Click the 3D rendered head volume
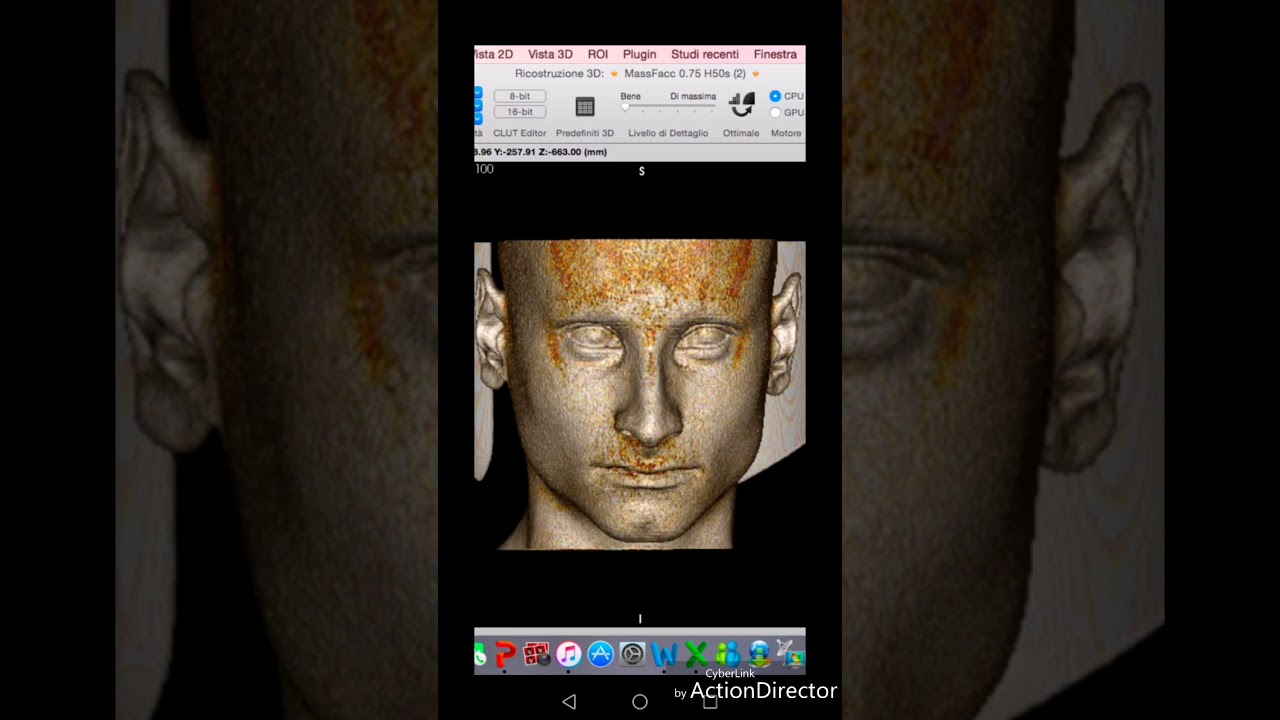This screenshot has width=1280, height=720. point(639,395)
